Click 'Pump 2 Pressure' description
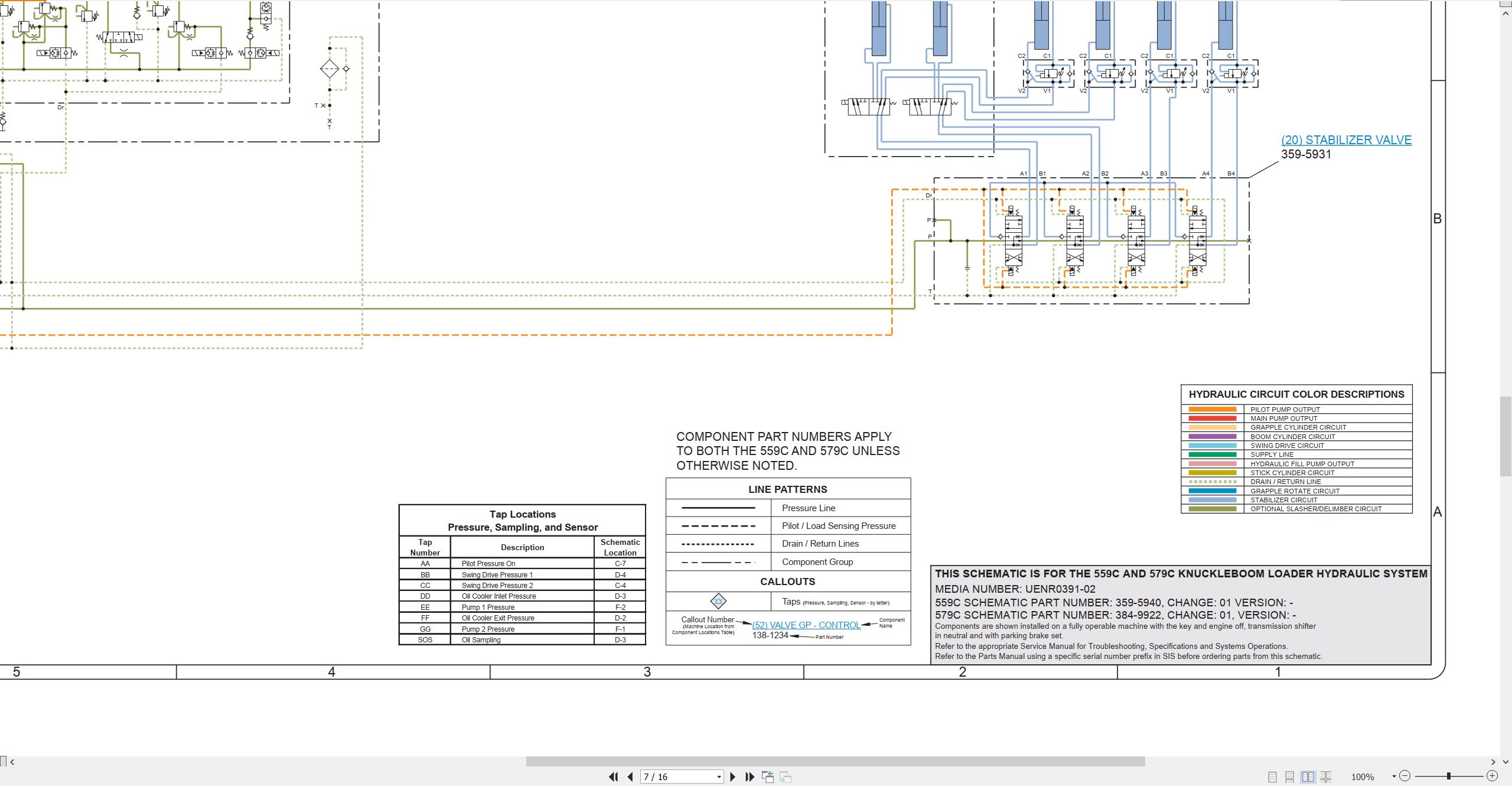1512x786 pixels. point(488,629)
